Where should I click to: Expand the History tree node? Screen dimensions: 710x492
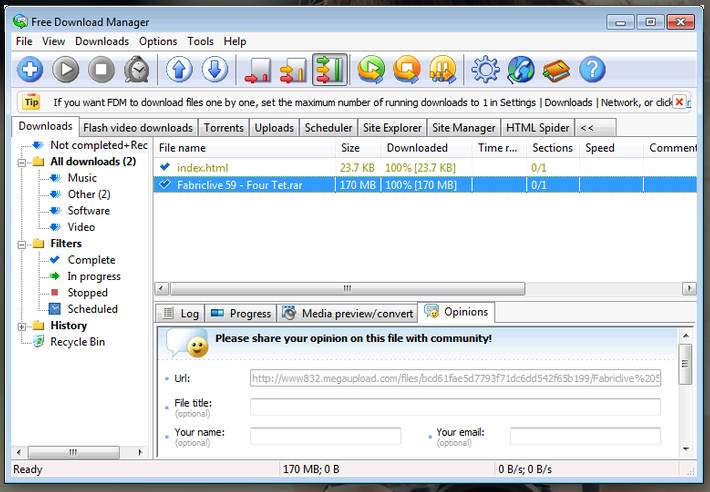tap(21, 326)
